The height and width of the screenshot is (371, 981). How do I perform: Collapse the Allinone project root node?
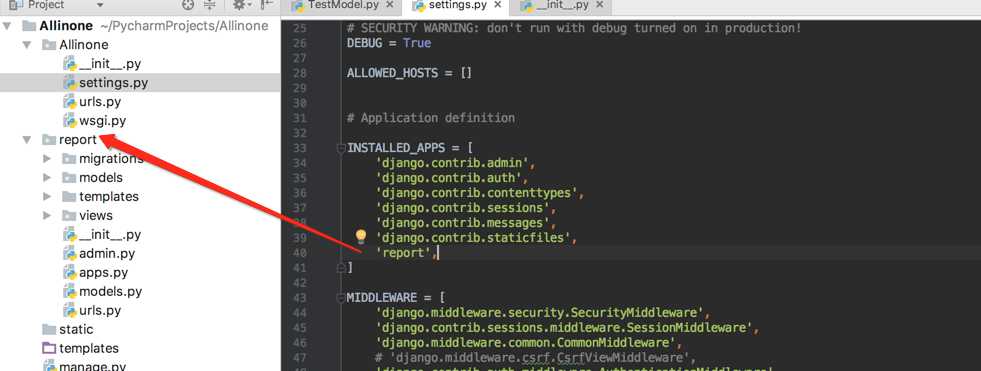coord(8,26)
